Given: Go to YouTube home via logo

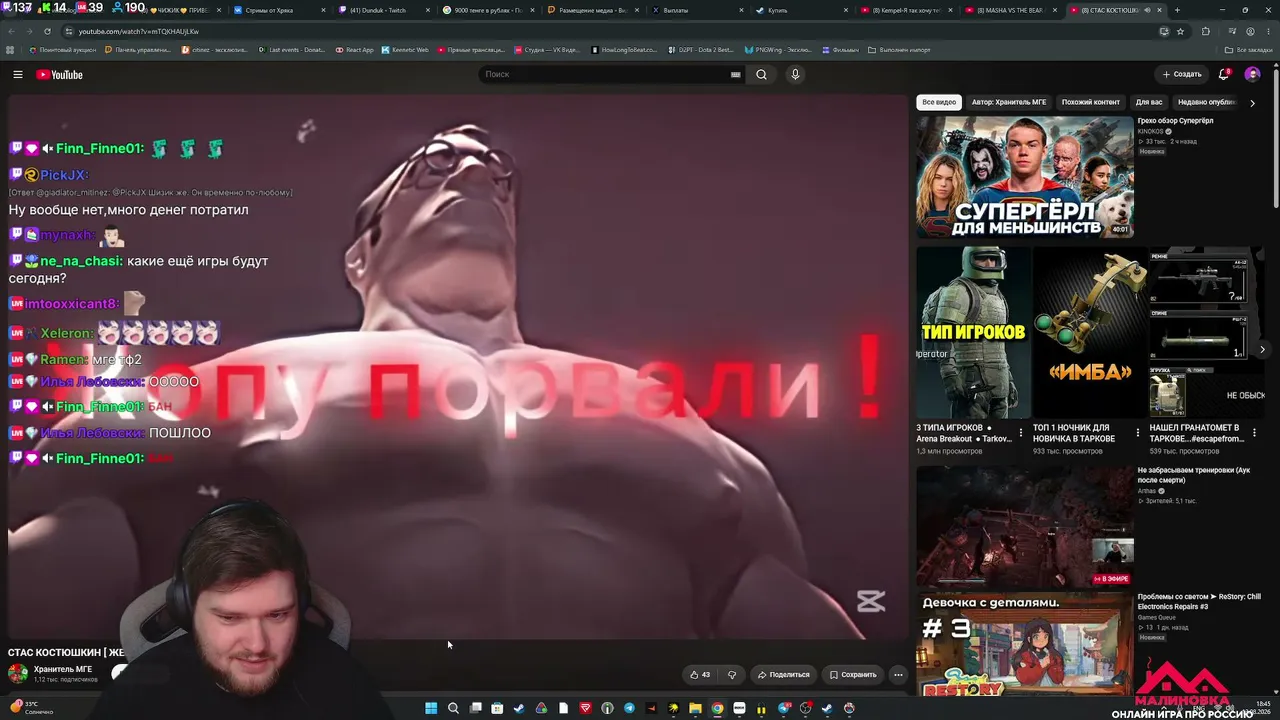Looking at the screenshot, I should tap(60, 75).
